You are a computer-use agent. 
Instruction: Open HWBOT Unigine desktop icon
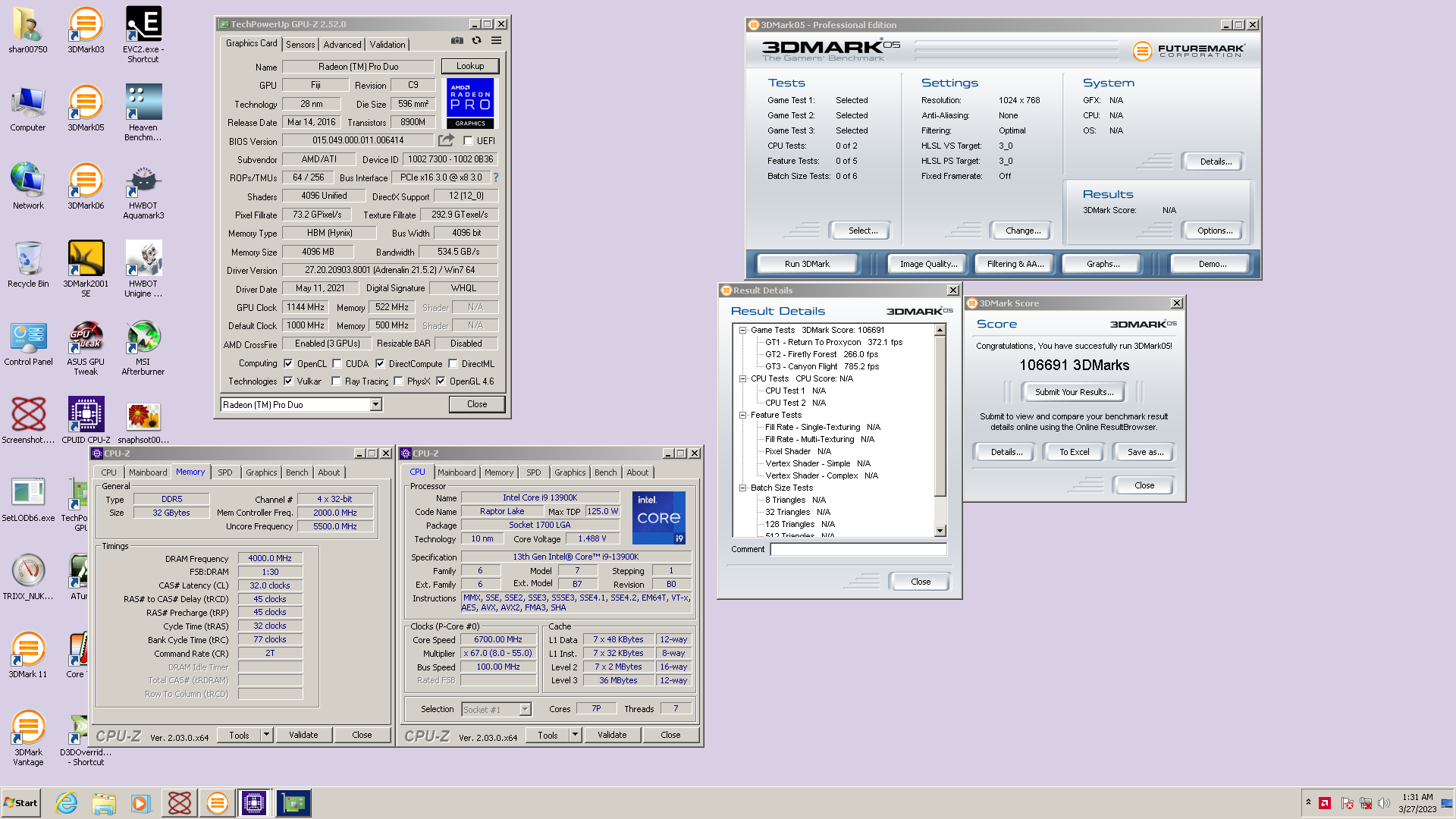tap(143, 269)
